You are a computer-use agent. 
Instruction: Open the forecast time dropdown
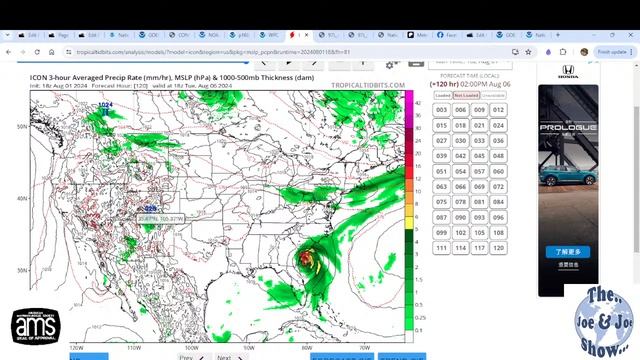pyautogui.click(x=470, y=63)
